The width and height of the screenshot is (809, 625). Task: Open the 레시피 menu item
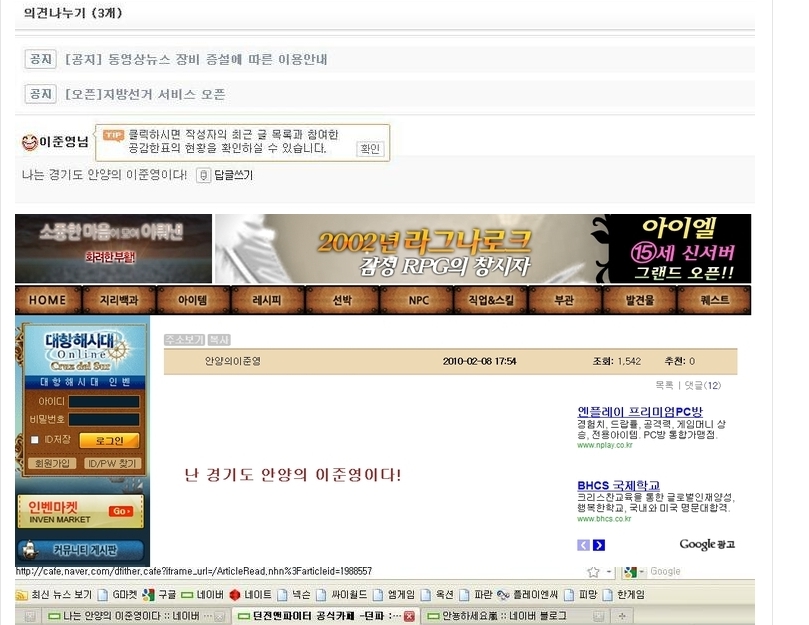coord(267,300)
